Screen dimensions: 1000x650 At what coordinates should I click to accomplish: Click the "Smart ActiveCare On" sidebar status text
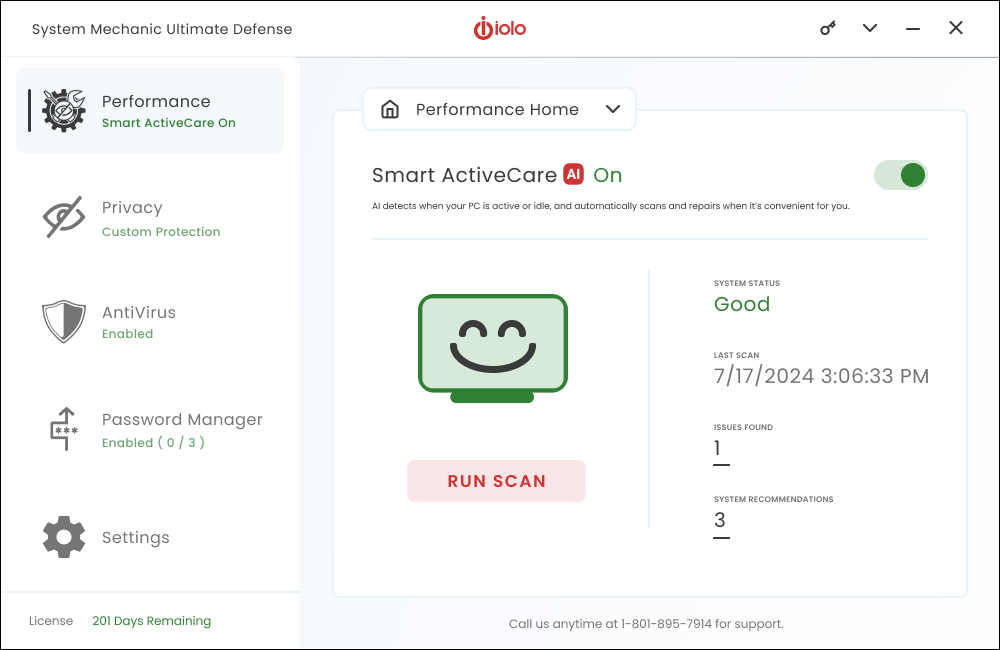(169, 123)
